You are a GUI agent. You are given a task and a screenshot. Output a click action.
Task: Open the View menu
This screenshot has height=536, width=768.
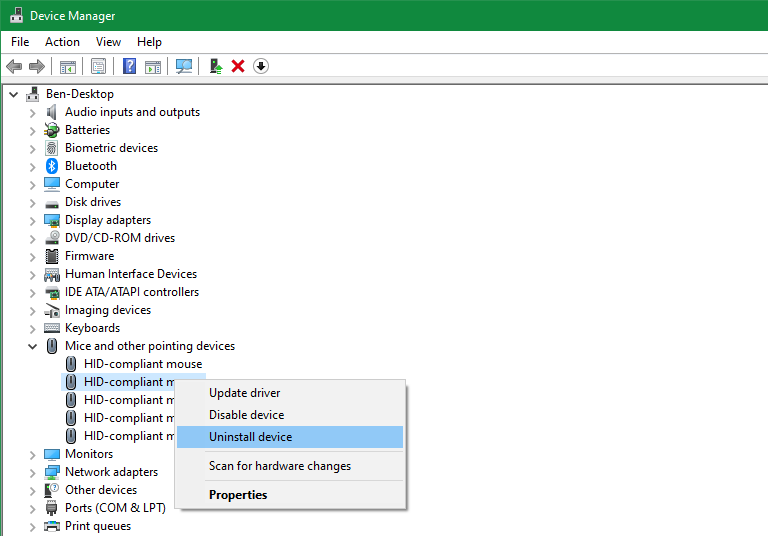(x=108, y=42)
